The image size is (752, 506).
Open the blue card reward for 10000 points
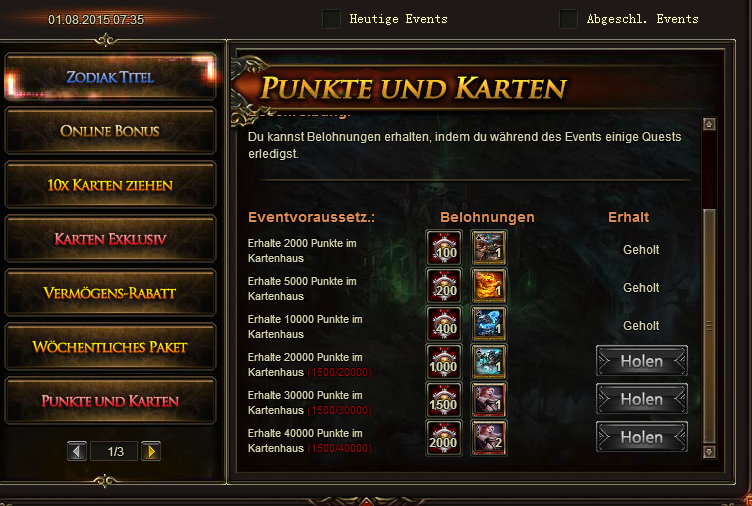pos(489,324)
